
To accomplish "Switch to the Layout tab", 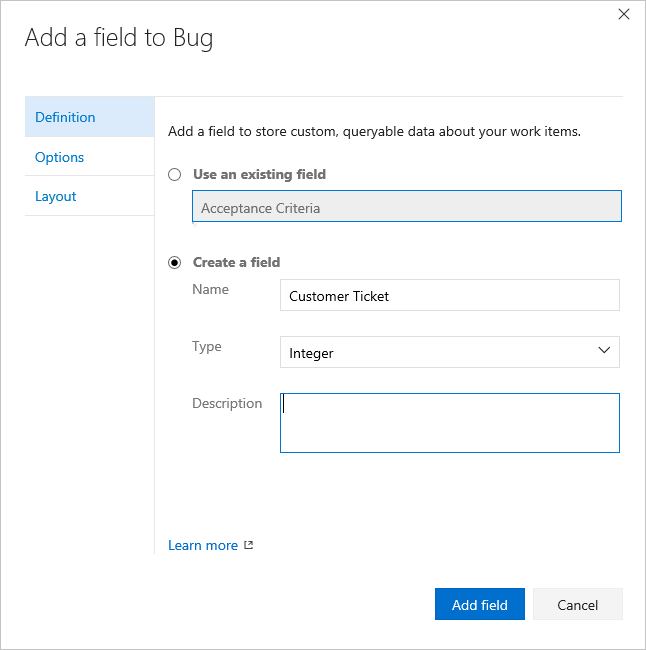I will tap(90, 196).
